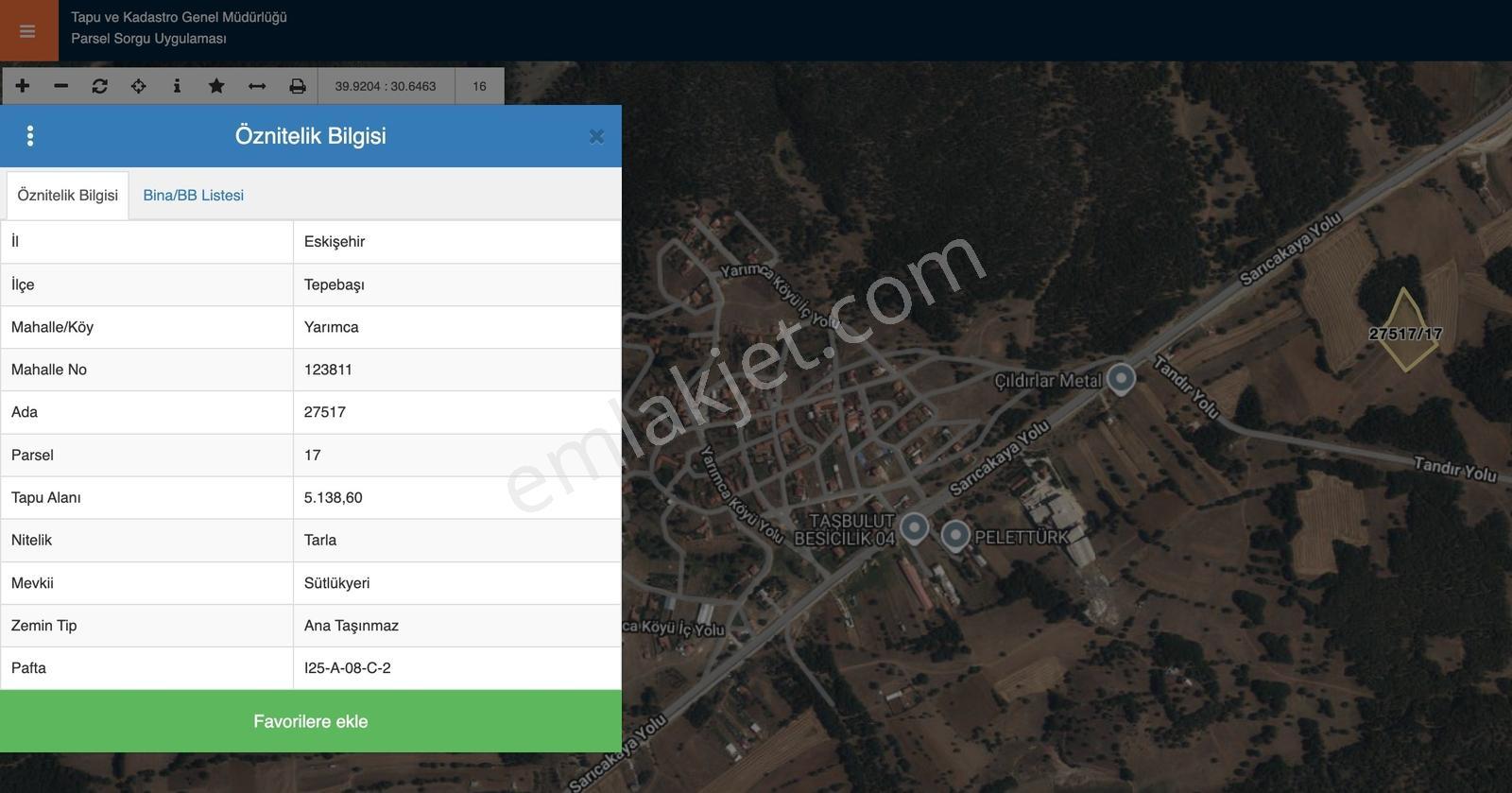Select the Ada value 27517
This screenshot has height=793, width=1512.
457,412
